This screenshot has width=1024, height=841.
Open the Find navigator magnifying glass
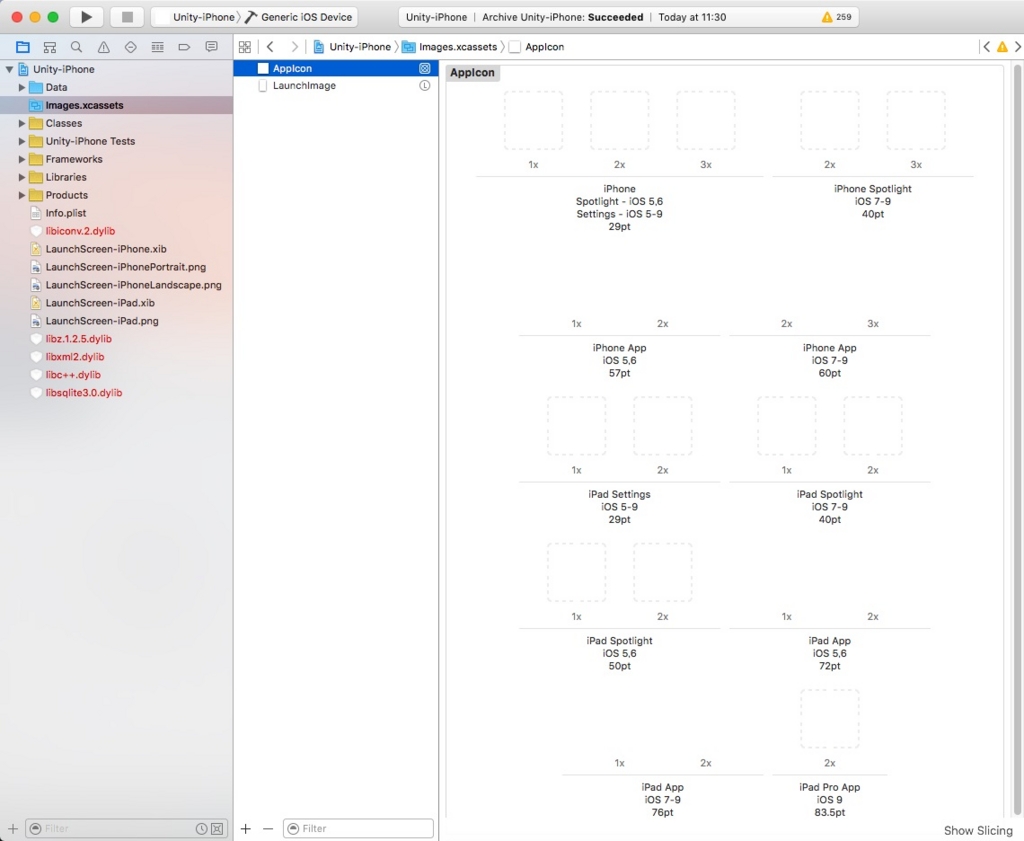pyautogui.click(x=76, y=46)
